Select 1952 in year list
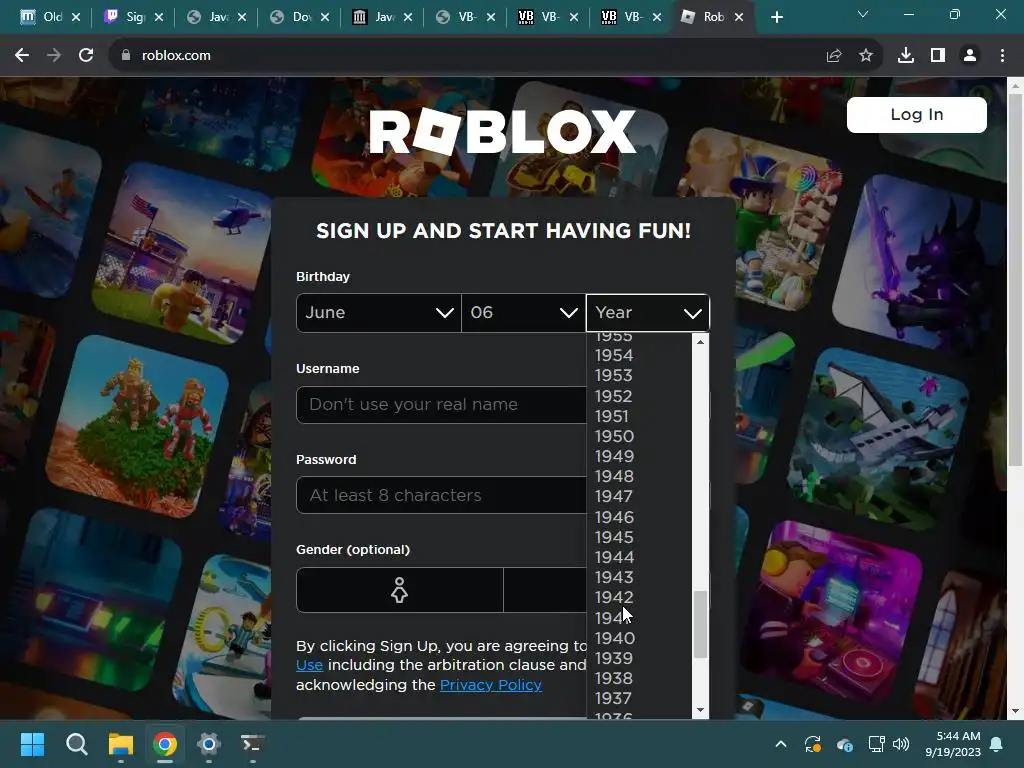The image size is (1024, 768). (x=614, y=396)
